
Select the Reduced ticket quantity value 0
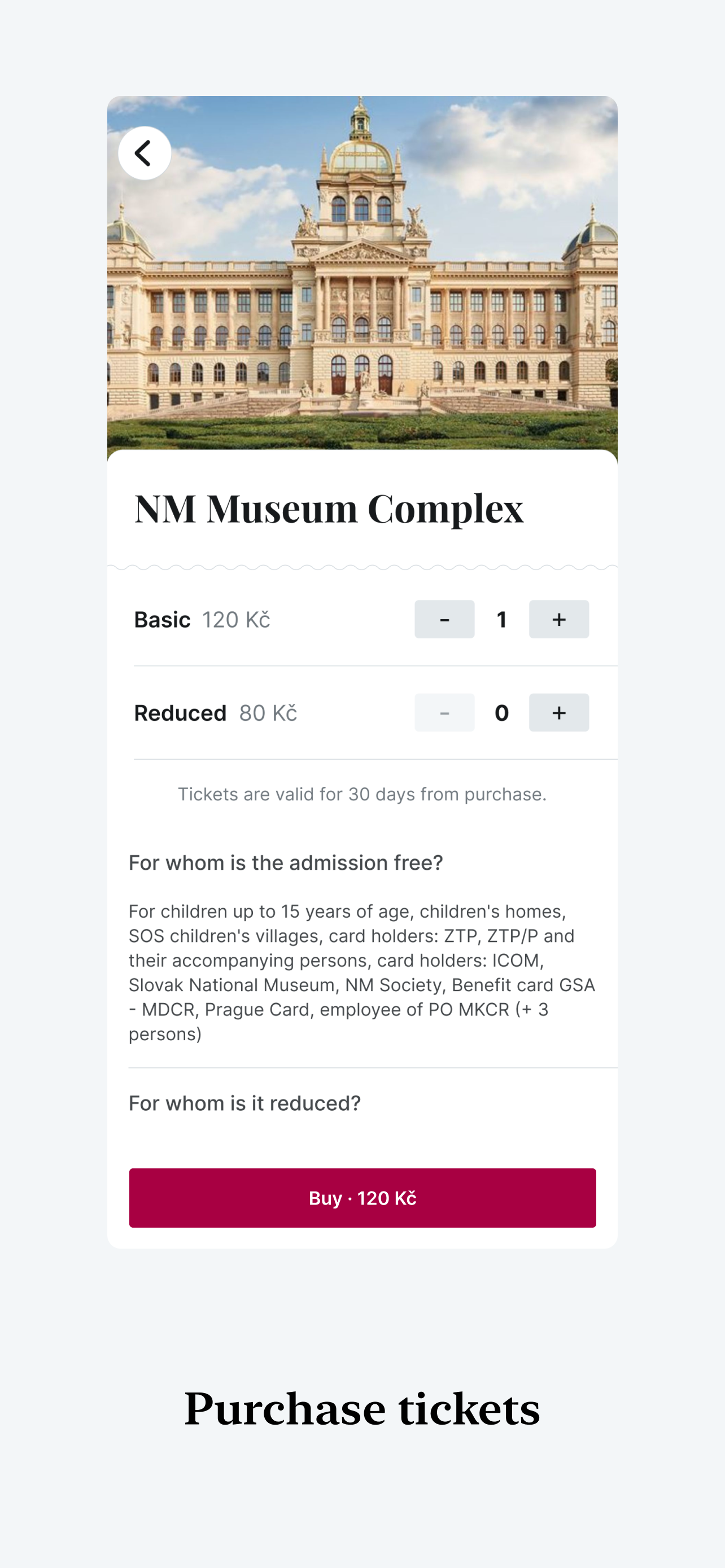(501, 713)
